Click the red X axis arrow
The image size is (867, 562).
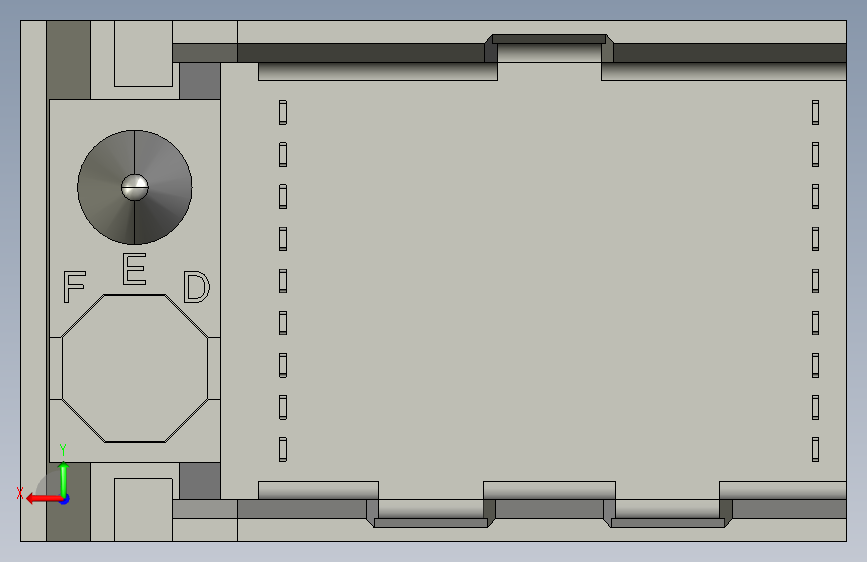[x=43, y=499]
